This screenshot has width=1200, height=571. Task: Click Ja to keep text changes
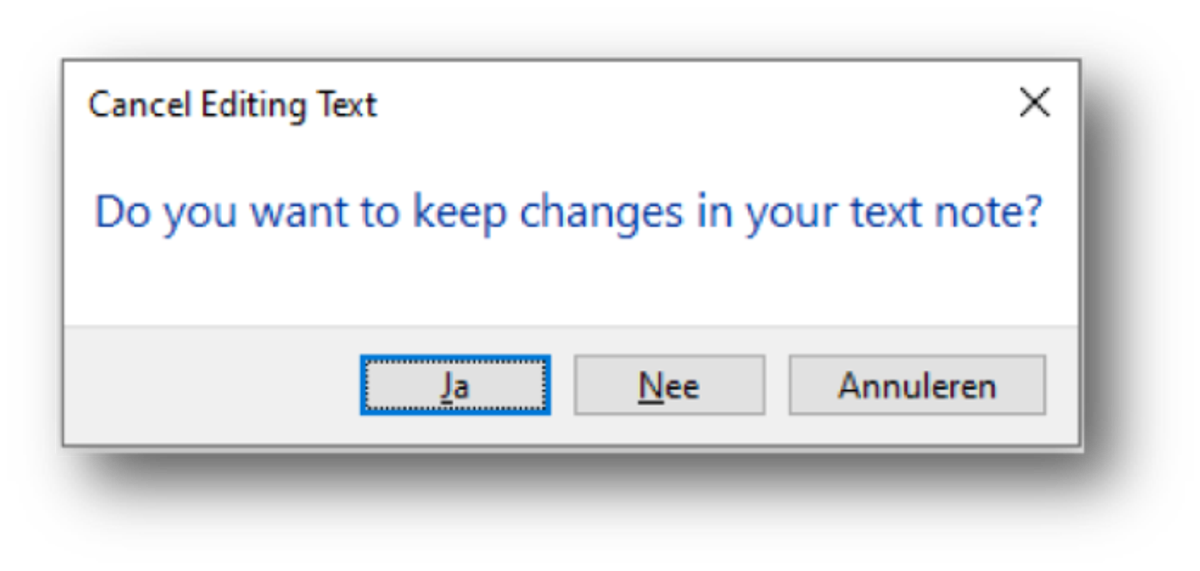pyautogui.click(x=455, y=385)
